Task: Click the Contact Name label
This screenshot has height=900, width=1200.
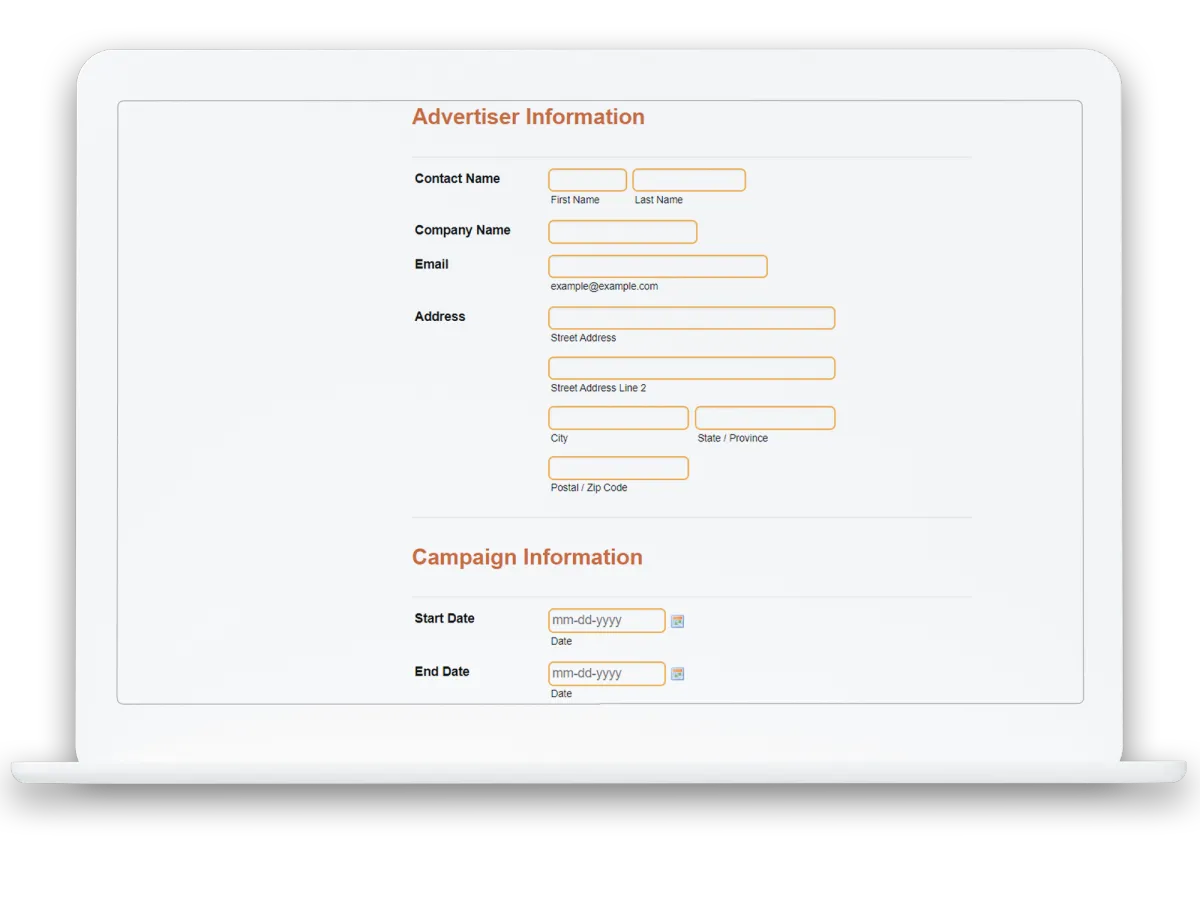Action: click(x=457, y=179)
